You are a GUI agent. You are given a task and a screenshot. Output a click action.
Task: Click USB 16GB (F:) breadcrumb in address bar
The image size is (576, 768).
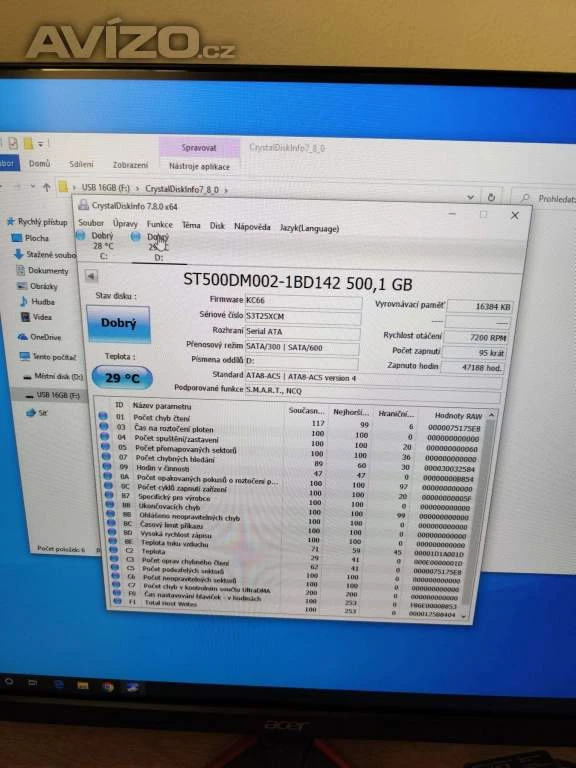(x=105, y=188)
